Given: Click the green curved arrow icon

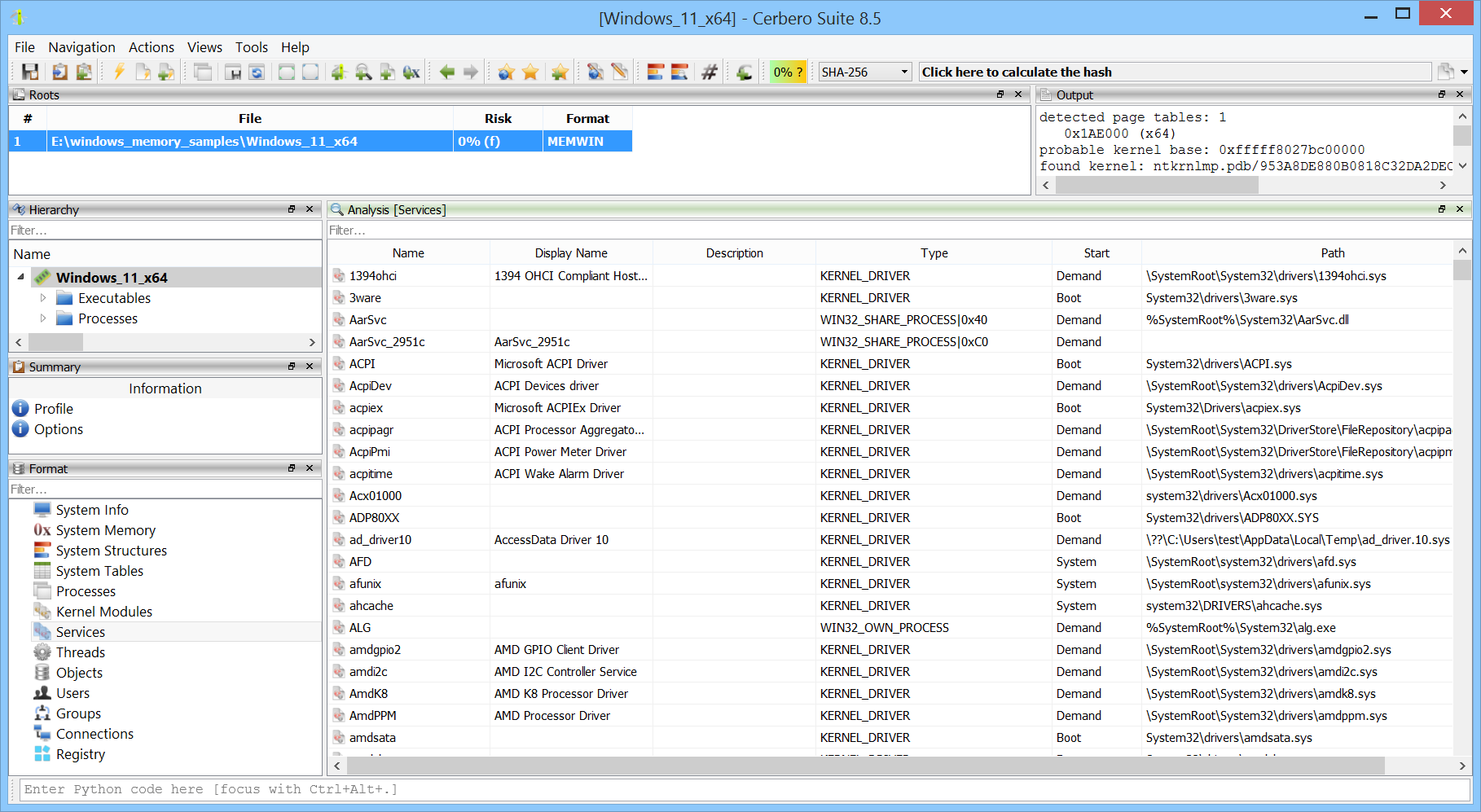Looking at the screenshot, I should [x=744, y=72].
